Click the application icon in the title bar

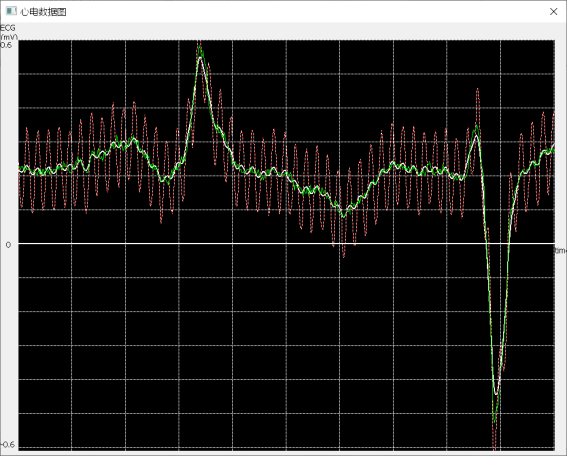click(11, 11)
